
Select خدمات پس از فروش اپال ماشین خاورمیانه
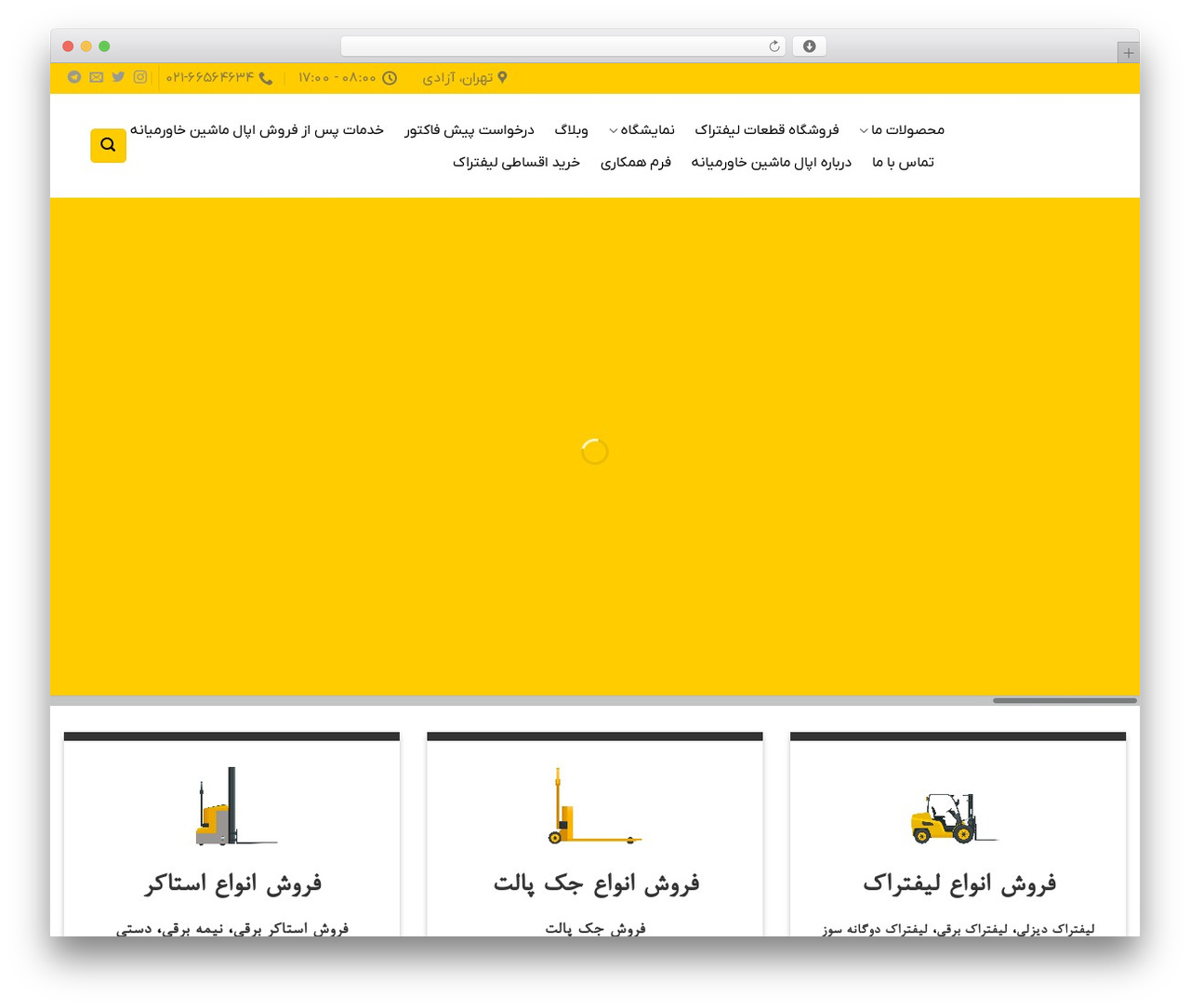257,130
